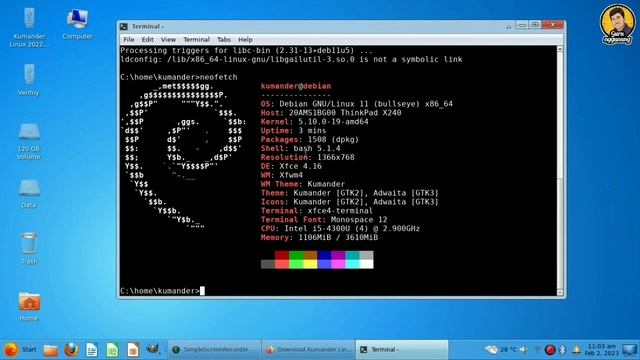This screenshot has width=640, height=360.
Task: Open the notification bell tray icon
Action: 576,349
